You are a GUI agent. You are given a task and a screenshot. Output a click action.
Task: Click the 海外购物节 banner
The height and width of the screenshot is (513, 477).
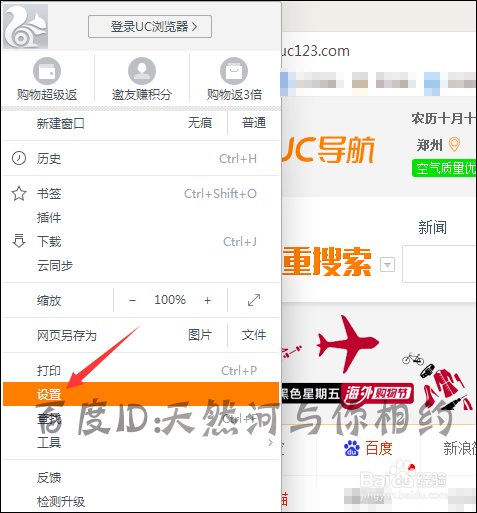(378, 394)
